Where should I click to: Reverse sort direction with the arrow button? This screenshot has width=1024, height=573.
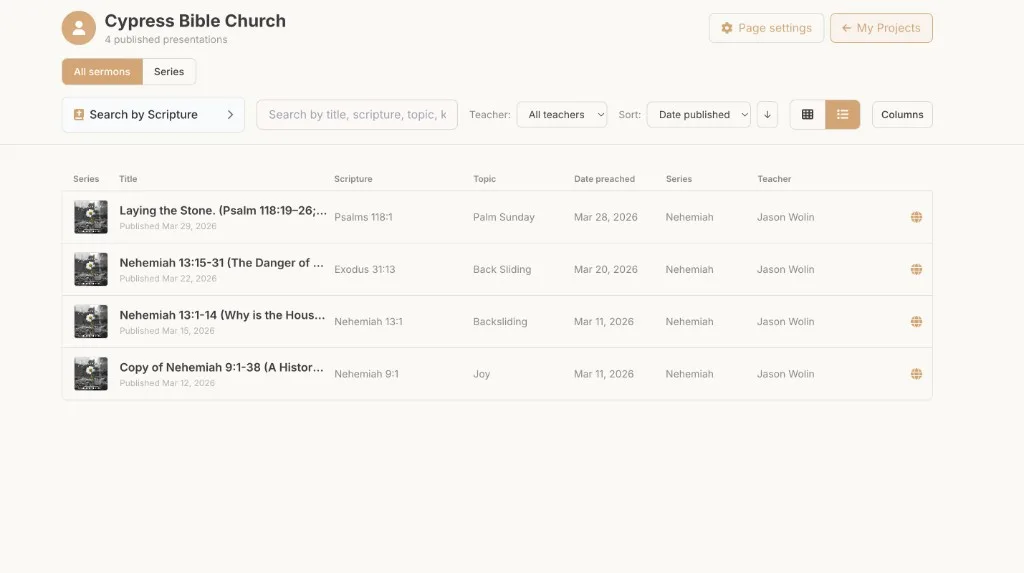click(767, 114)
